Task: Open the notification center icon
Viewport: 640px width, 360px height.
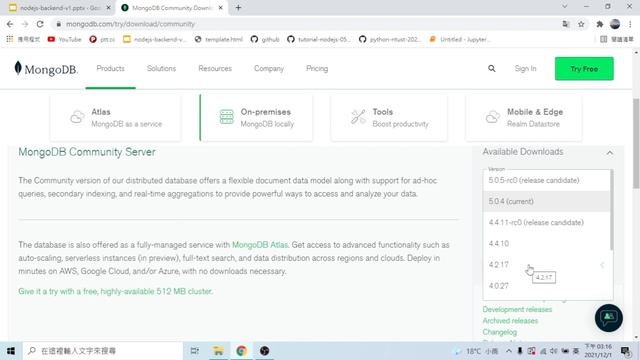Action: (625, 351)
